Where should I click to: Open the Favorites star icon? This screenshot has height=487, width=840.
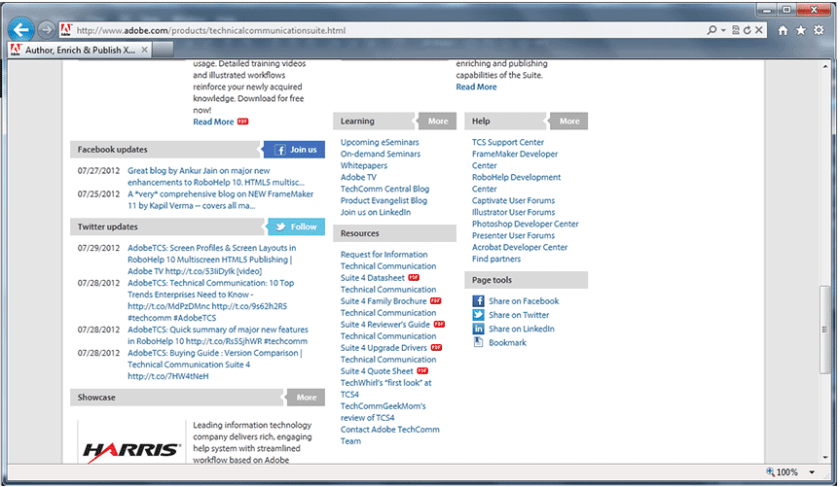(801, 30)
